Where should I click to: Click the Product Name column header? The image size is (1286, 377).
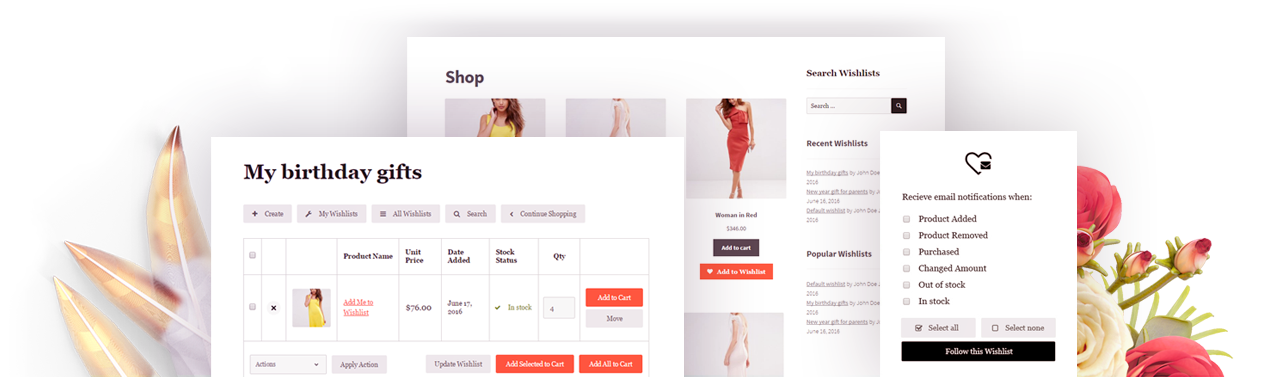coord(368,256)
